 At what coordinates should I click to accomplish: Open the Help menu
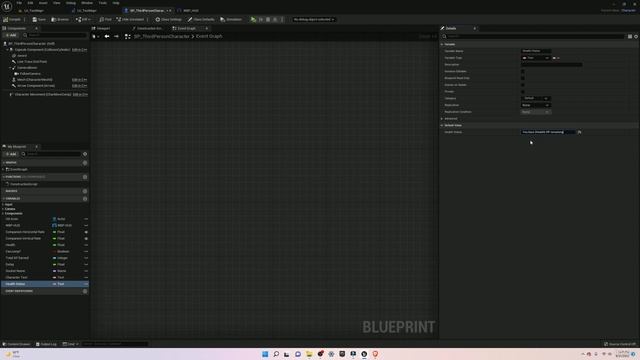116,3
